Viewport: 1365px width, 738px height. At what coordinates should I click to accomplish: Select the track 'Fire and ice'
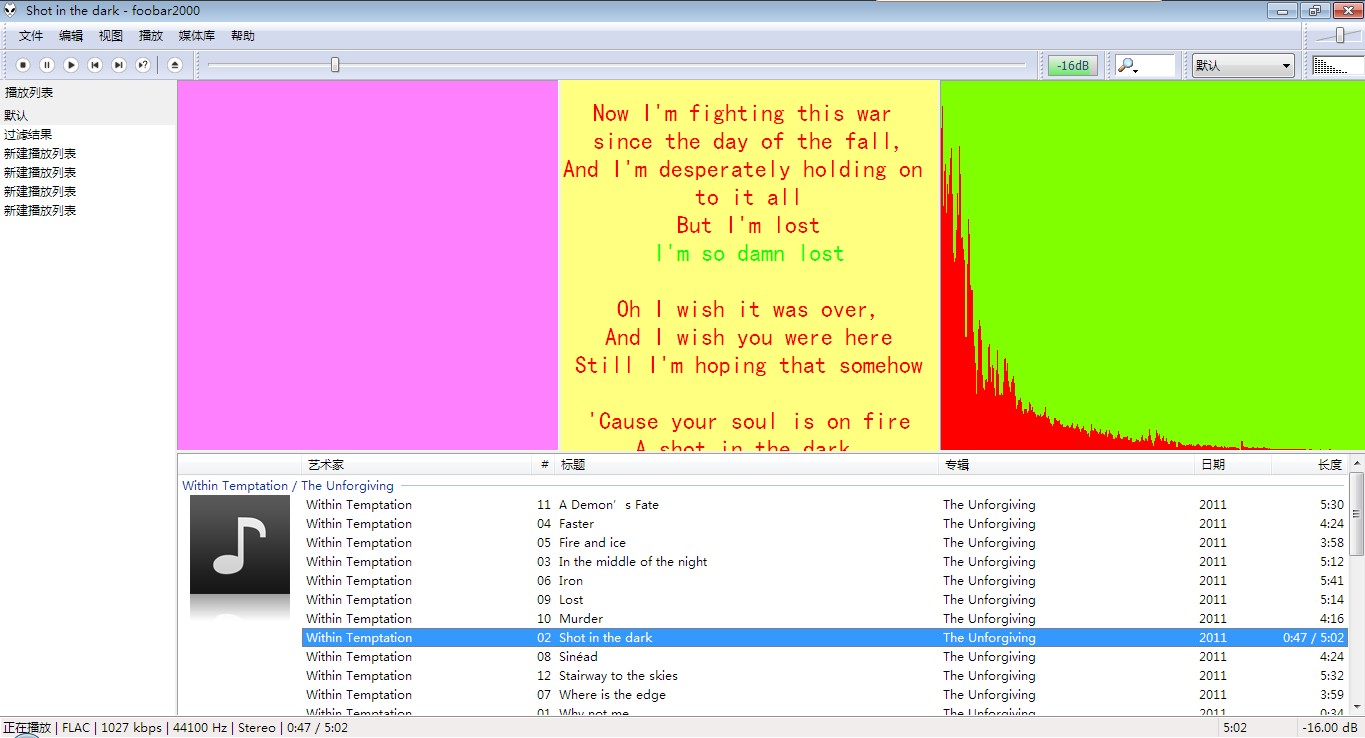(x=825, y=543)
